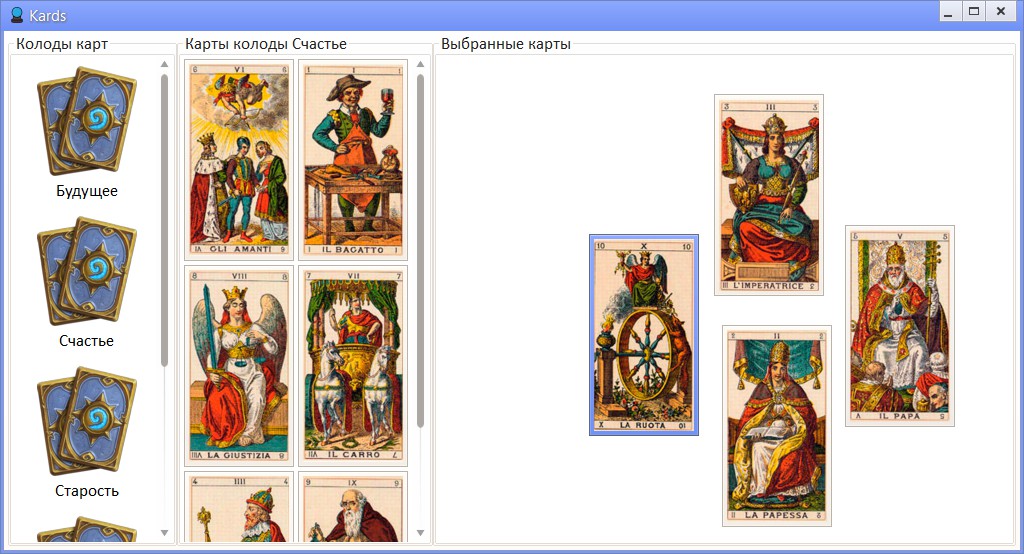The height and width of the screenshot is (554, 1024).
Task: Close the Kards window
Action: point(1000,12)
